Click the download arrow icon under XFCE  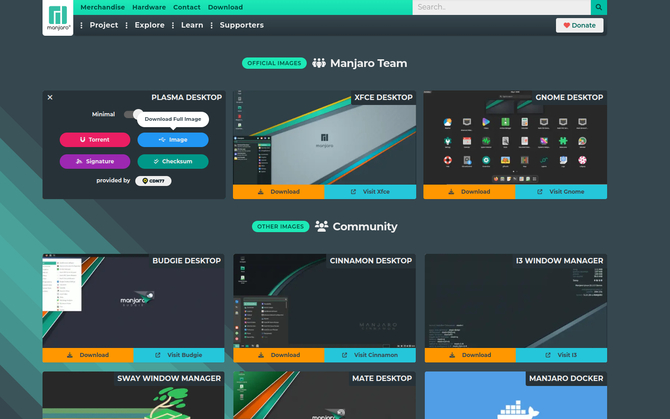click(261, 192)
